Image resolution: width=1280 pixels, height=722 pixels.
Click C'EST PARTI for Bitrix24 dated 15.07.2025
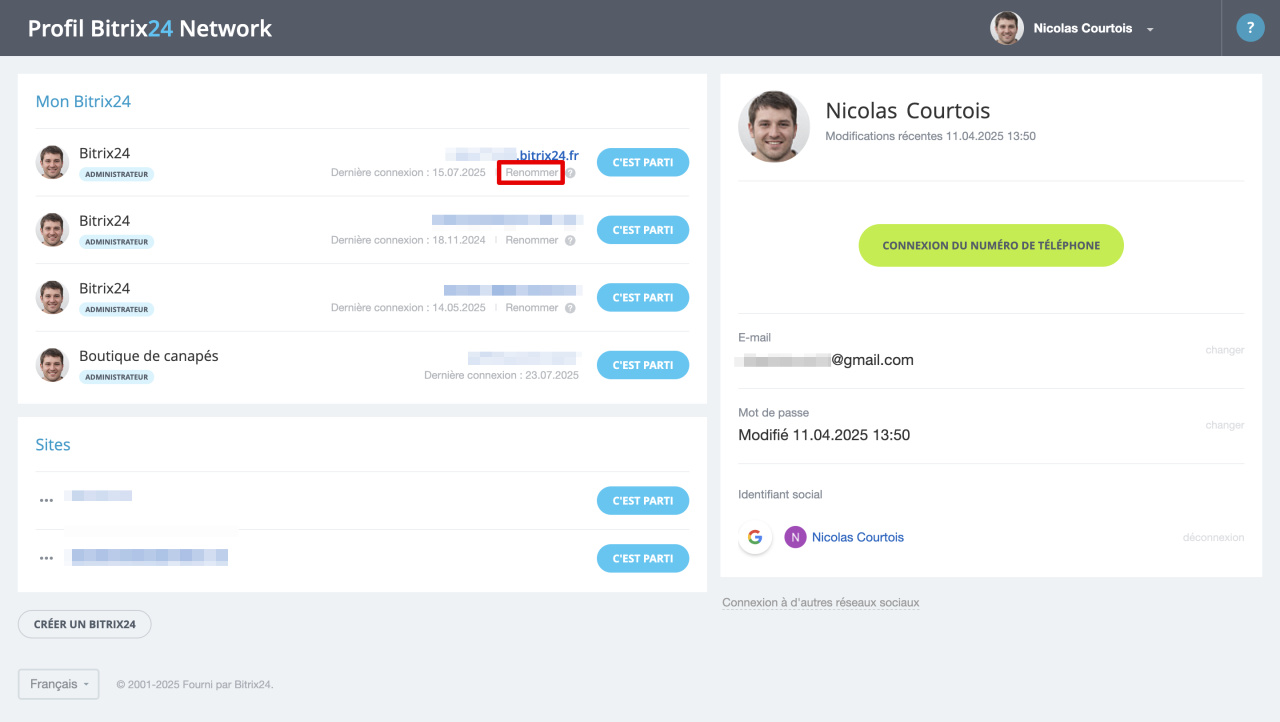[643, 162]
